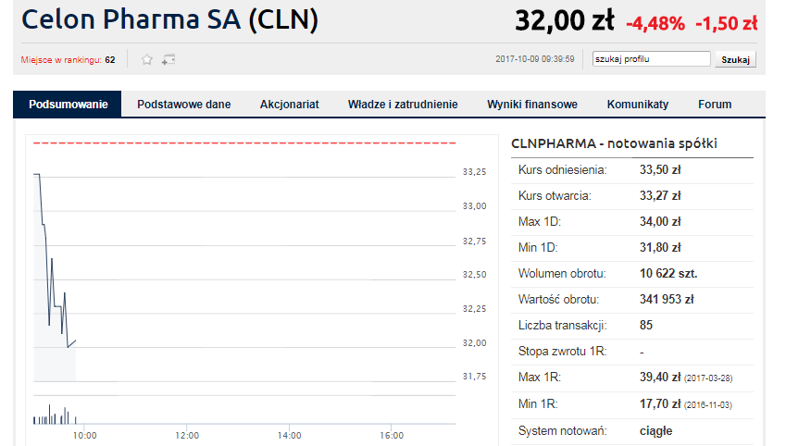Screen dimensions: 786x446
Task: Open the Komunikaty tab
Action: [x=637, y=104]
